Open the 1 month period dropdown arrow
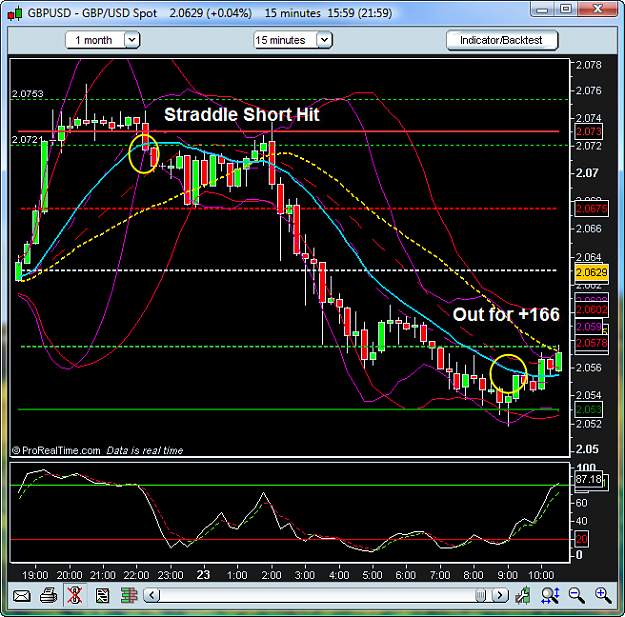 point(132,40)
